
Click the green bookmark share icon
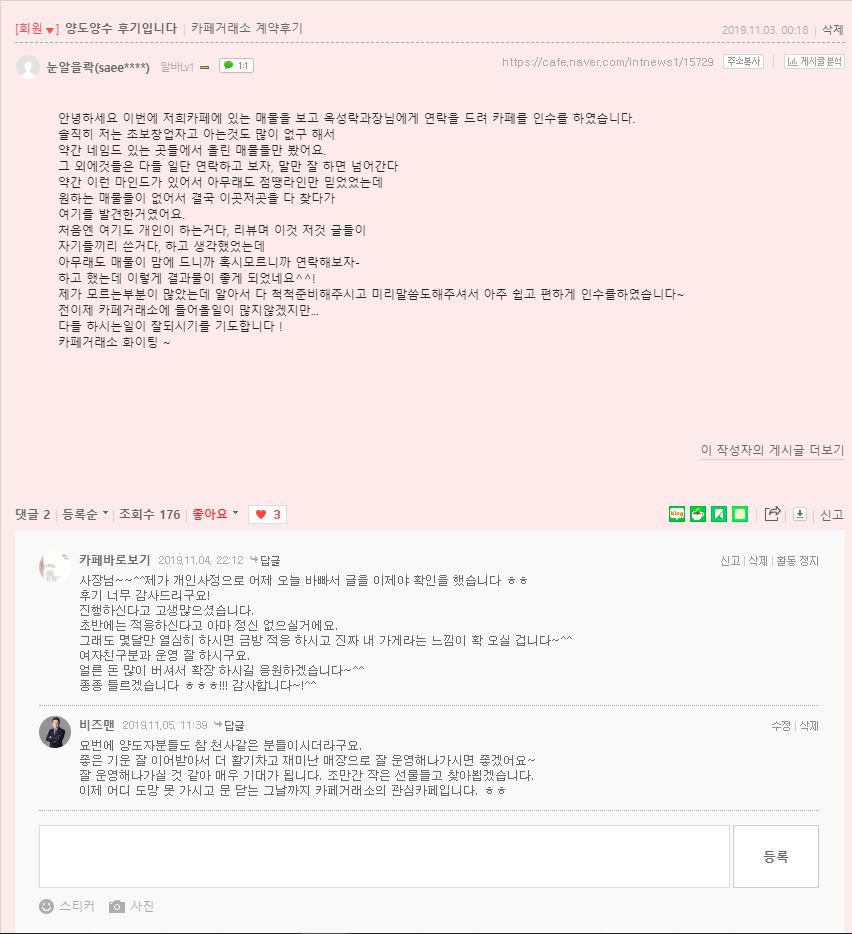tap(719, 513)
